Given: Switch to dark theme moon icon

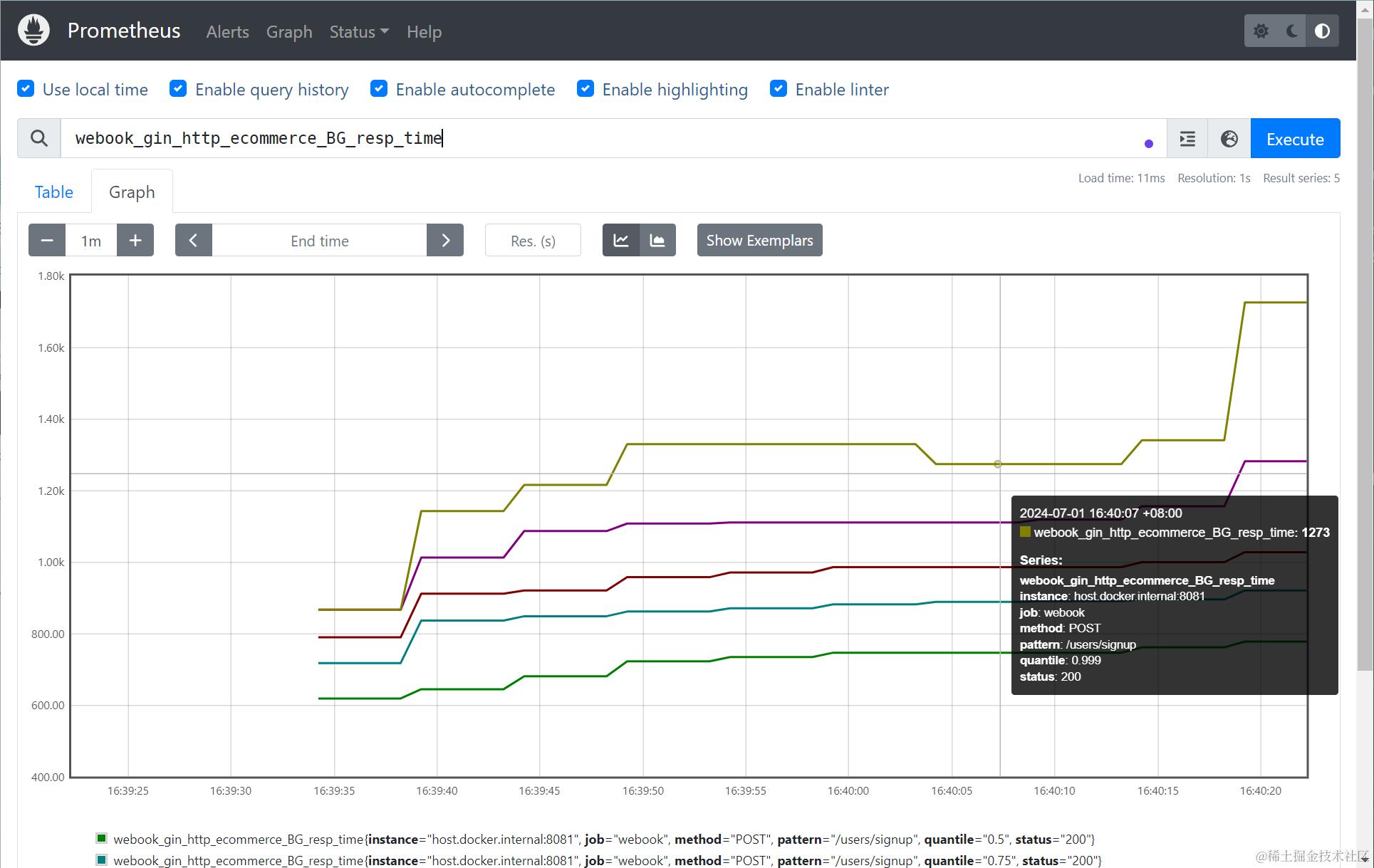Looking at the screenshot, I should pyautogui.click(x=1291, y=31).
